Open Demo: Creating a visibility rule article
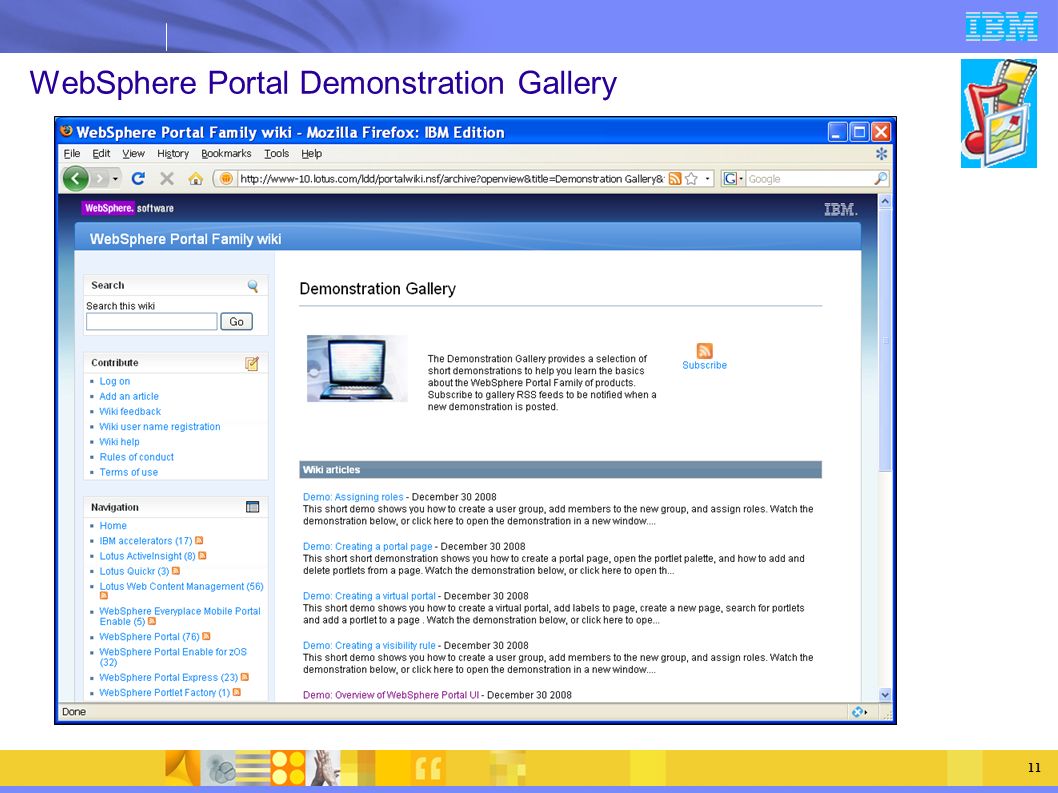This screenshot has width=1058, height=793. (369, 645)
